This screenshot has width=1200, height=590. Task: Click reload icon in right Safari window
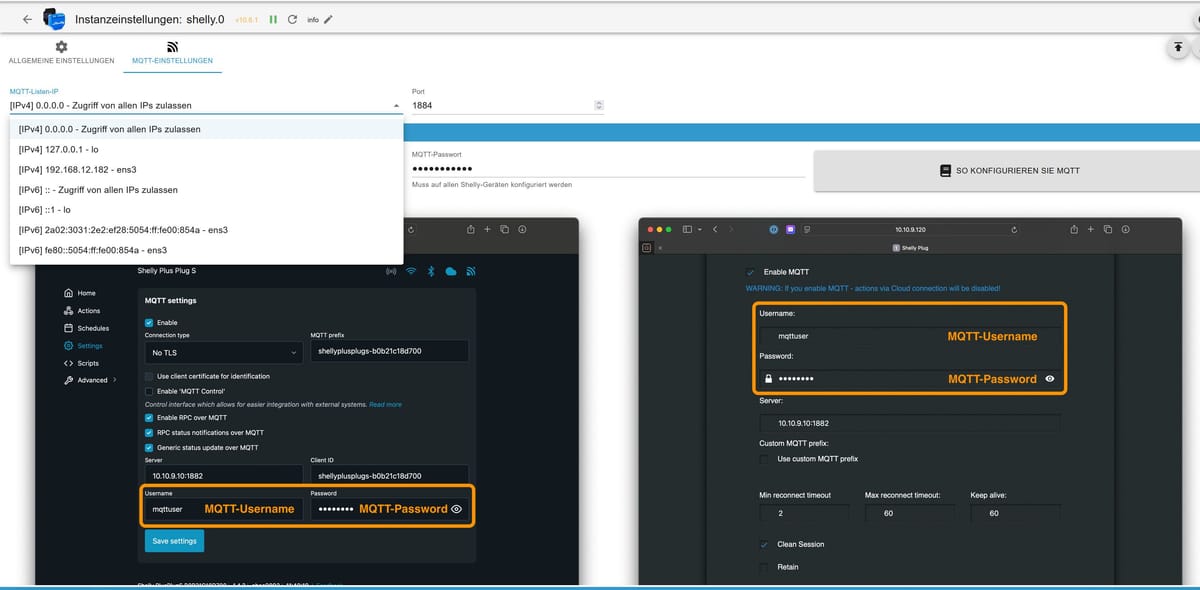tap(1013, 229)
